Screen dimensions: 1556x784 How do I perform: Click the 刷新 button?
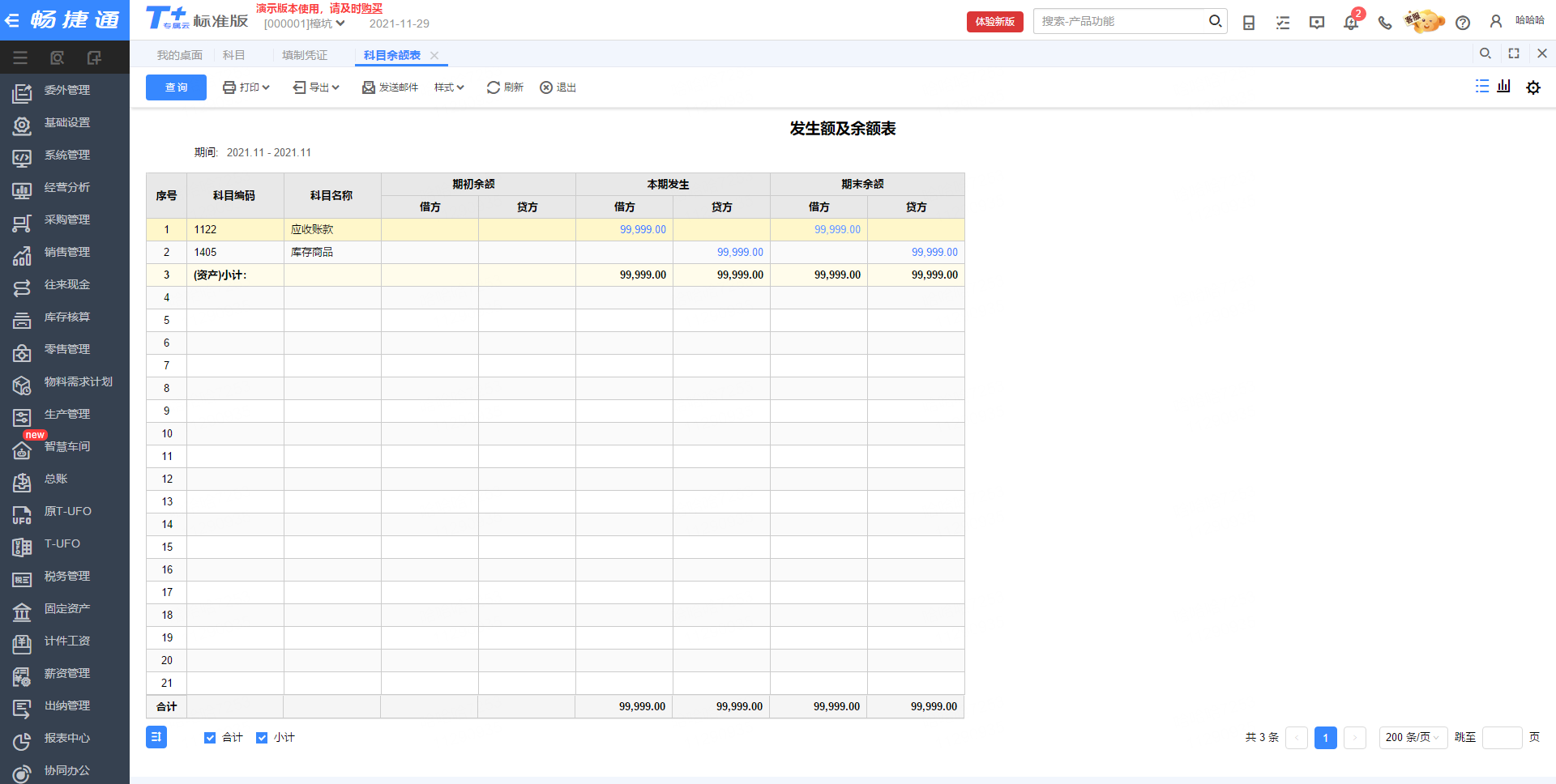pos(505,87)
